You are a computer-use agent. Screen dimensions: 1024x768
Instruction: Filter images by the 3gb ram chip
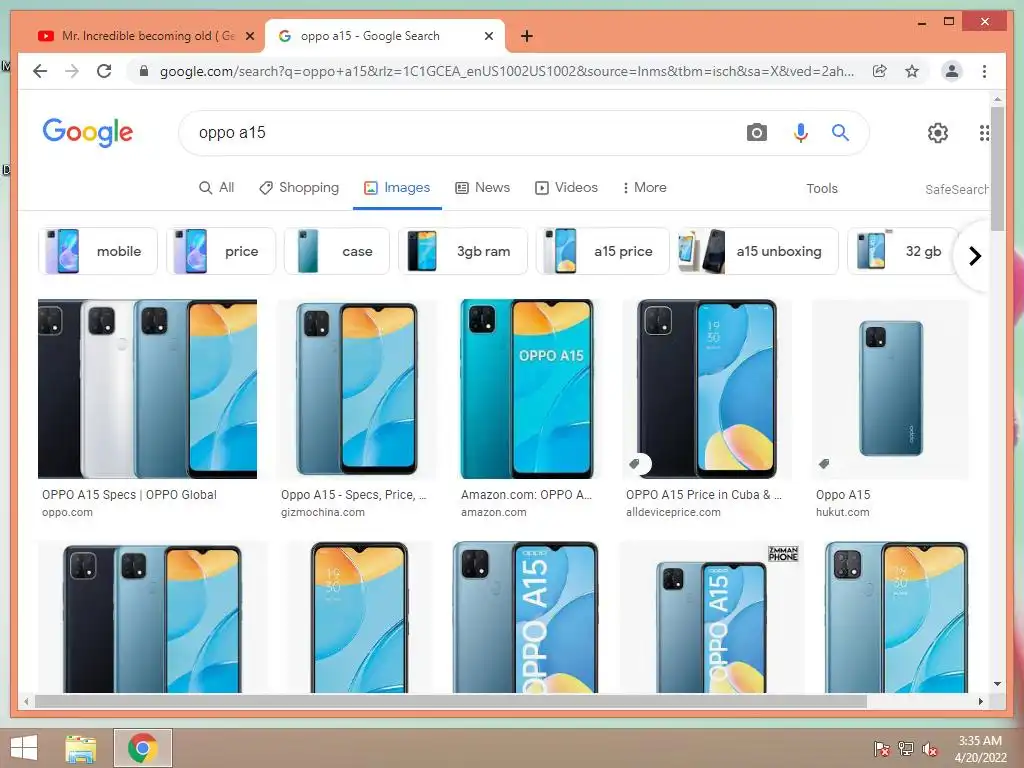(462, 251)
